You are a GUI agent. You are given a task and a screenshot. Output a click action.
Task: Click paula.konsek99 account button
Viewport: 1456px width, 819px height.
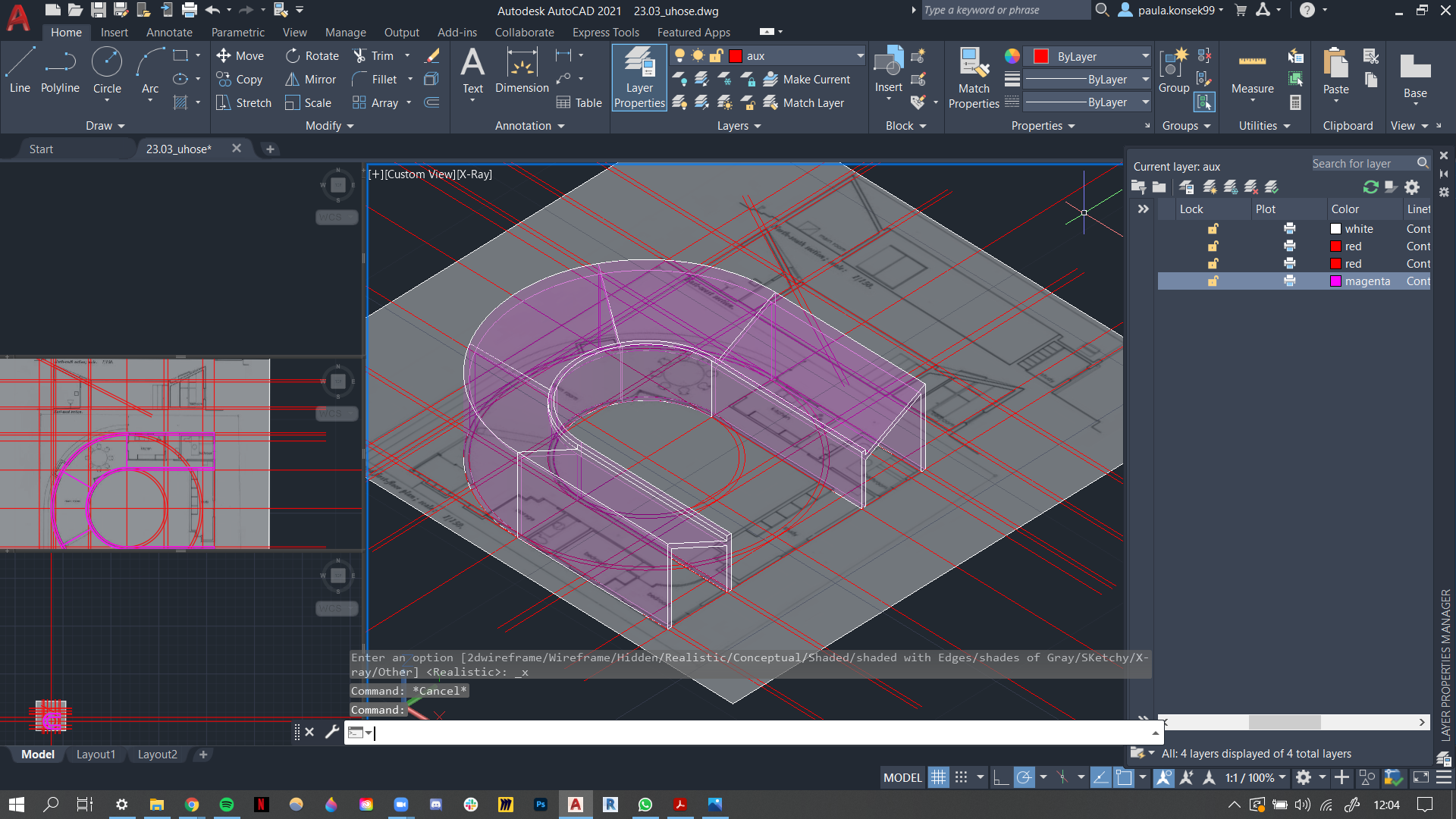(1171, 10)
